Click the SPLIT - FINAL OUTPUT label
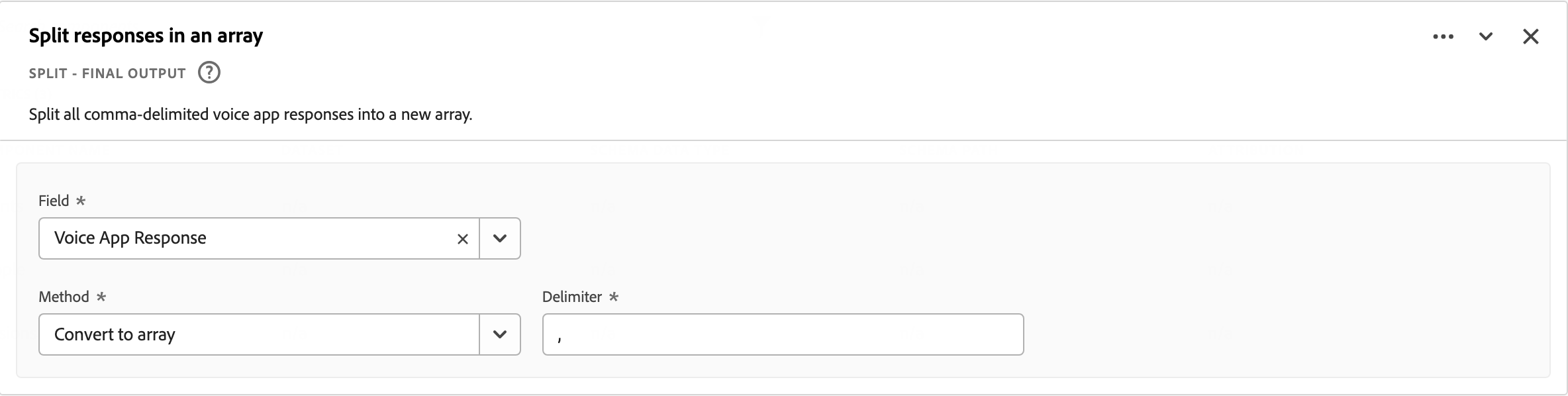Image resolution: width=1568 pixels, height=396 pixels. coord(107,74)
